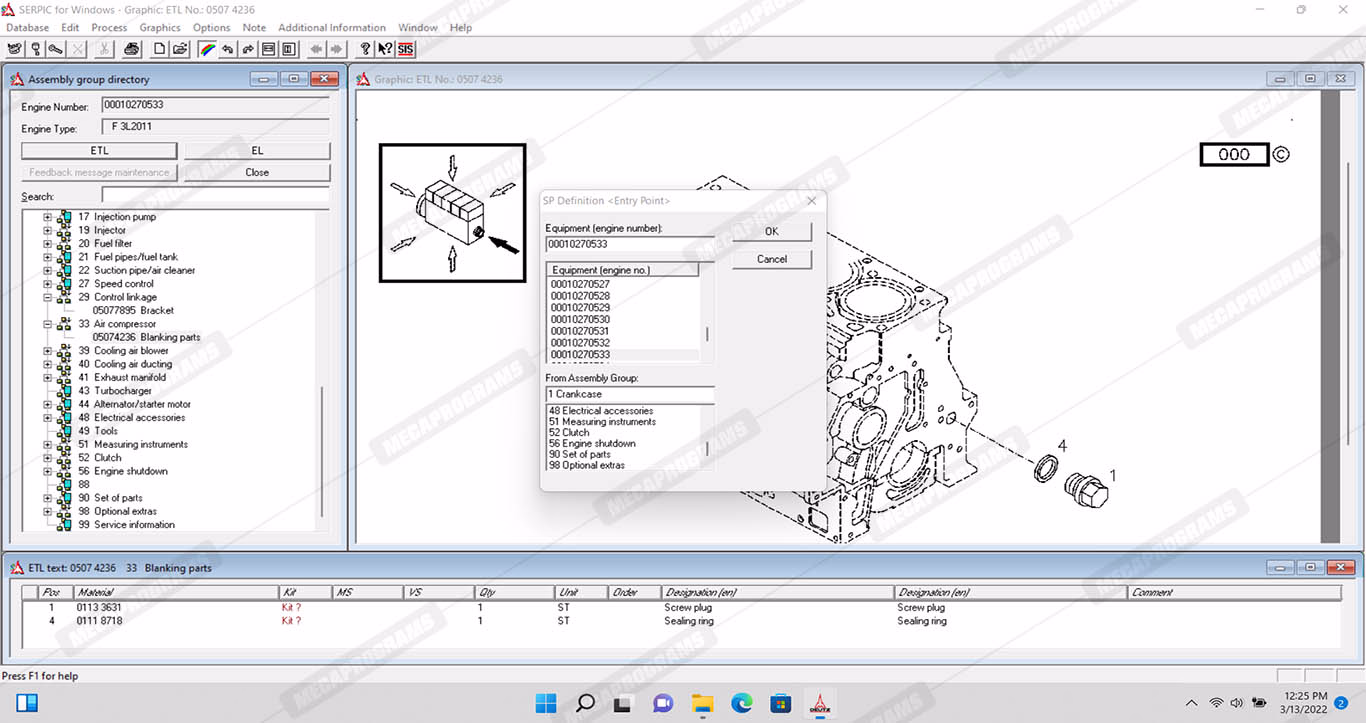Click the ETL button in Assembly group directory
1366x723 pixels.
pos(99,151)
